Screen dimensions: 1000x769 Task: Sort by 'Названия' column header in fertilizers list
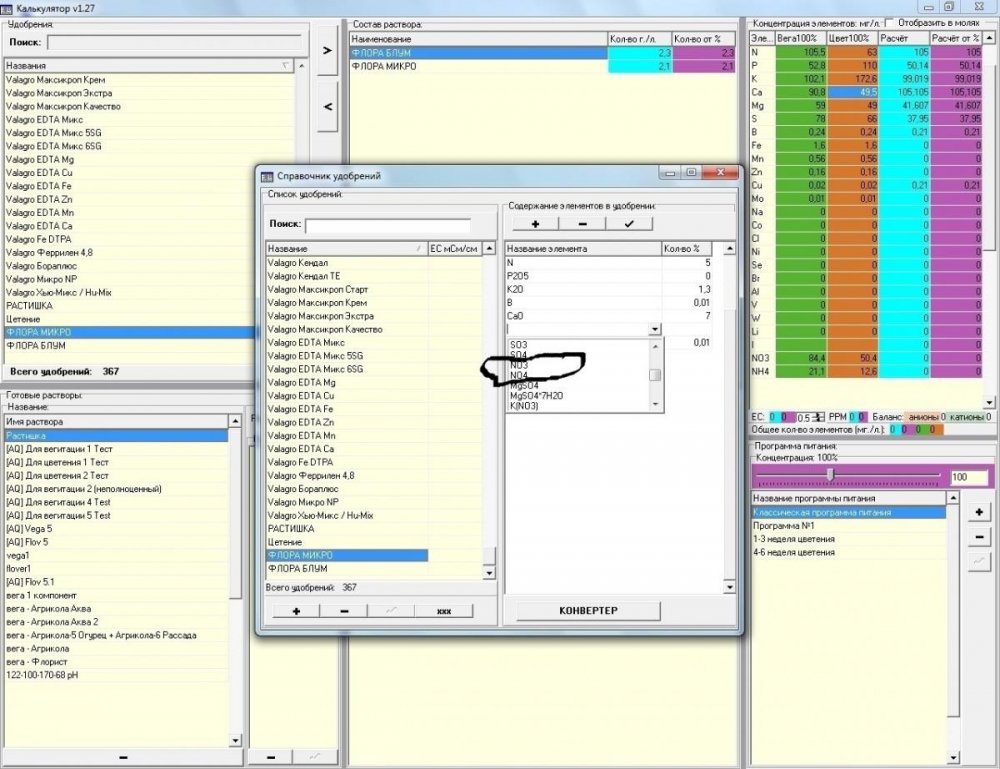pyautogui.click(x=149, y=66)
